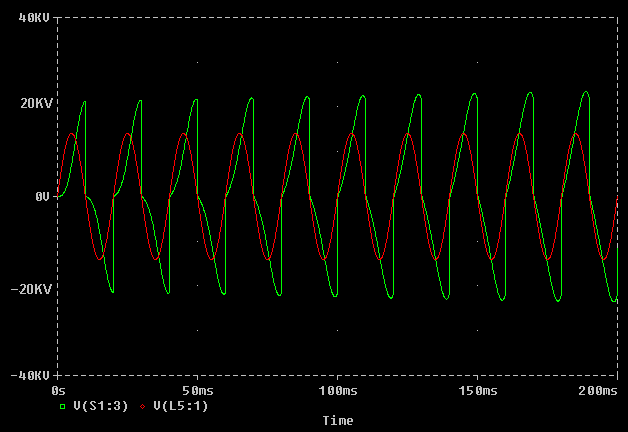The height and width of the screenshot is (432, 628).
Task: Click the green square marker in the legend
Action: 62,406
